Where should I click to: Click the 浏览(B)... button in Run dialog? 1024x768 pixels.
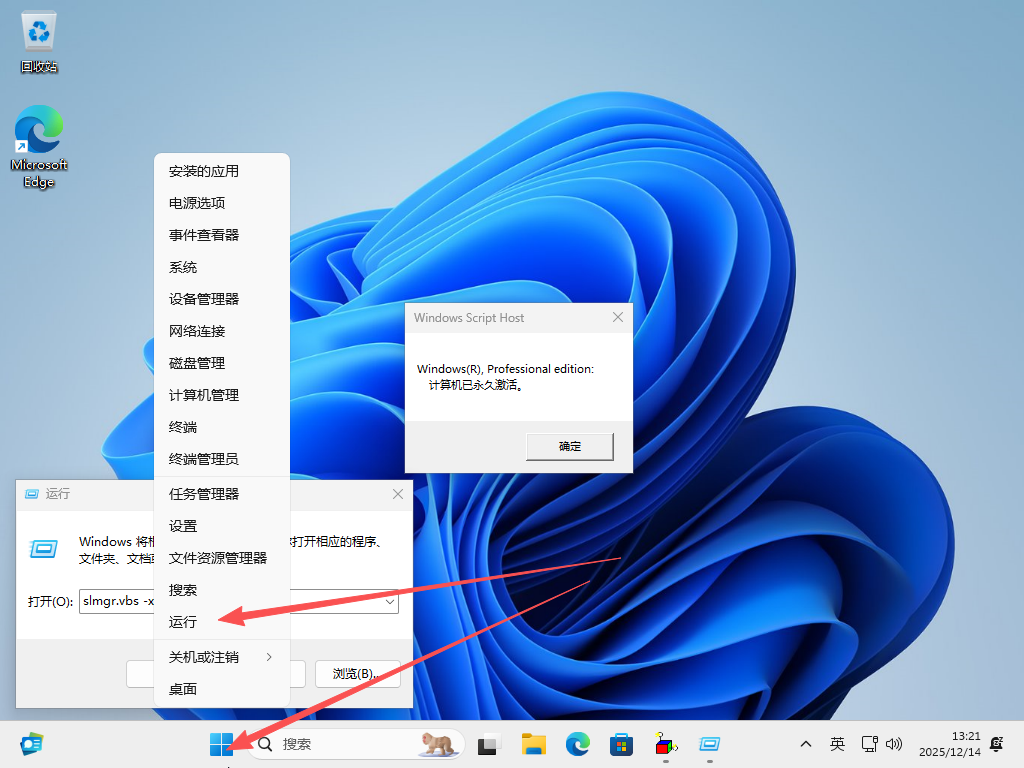[357, 674]
